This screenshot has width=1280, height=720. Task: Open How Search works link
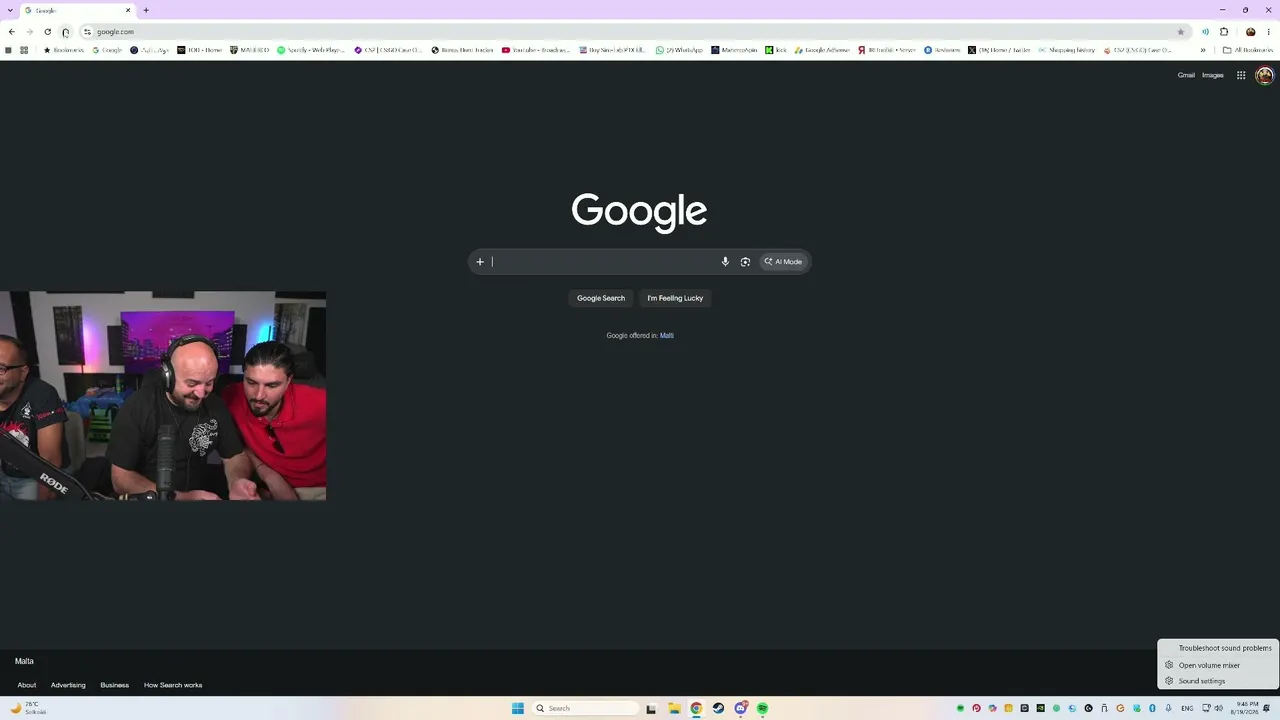(173, 685)
